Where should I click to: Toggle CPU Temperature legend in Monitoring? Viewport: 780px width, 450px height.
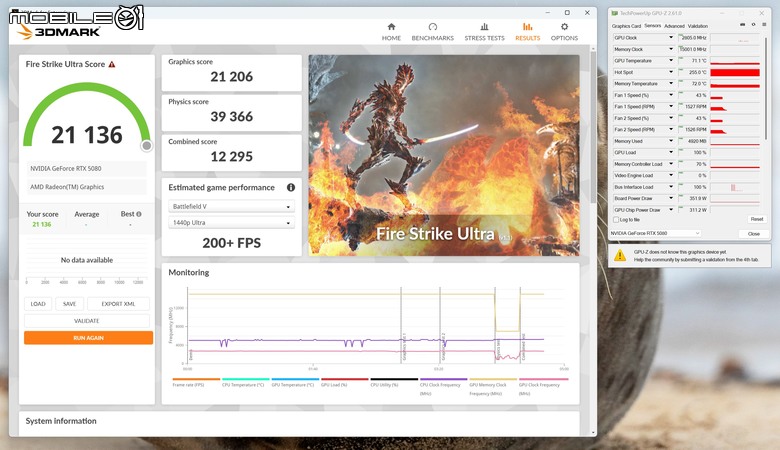pos(245,382)
